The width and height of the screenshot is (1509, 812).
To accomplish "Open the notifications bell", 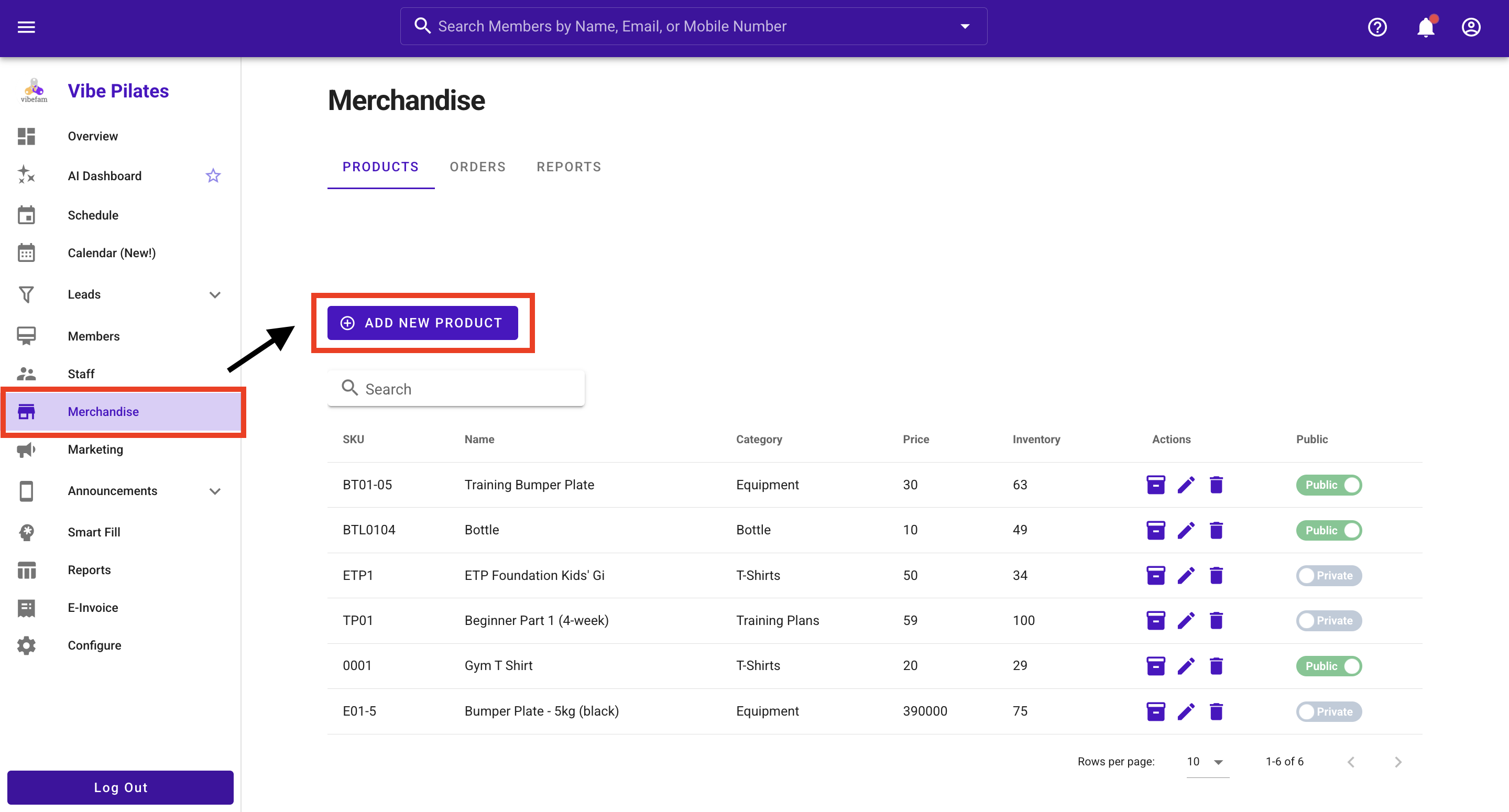I will pyautogui.click(x=1426, y=27).
